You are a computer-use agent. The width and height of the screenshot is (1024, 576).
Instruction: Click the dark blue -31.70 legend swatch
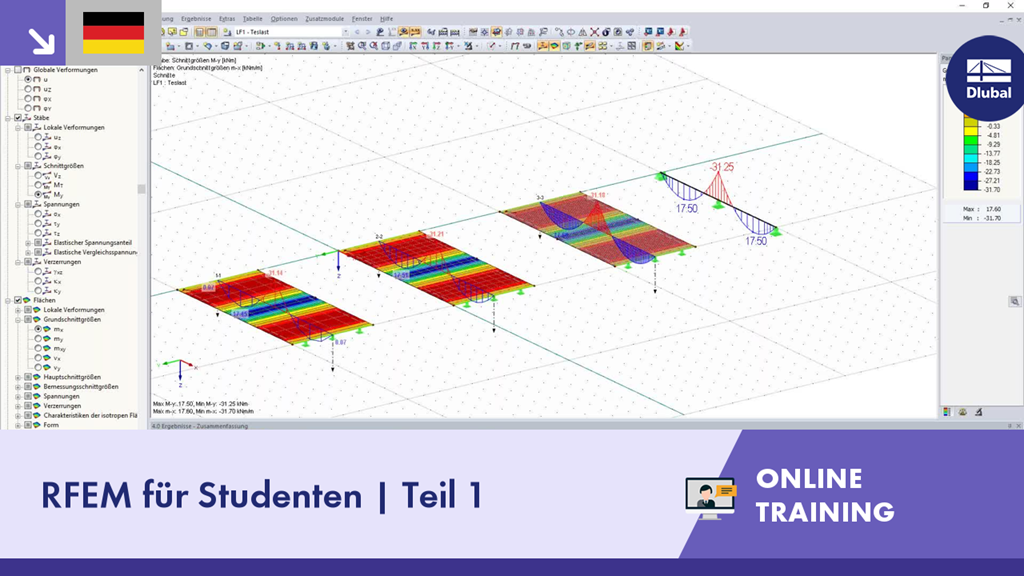click(971, 185)
